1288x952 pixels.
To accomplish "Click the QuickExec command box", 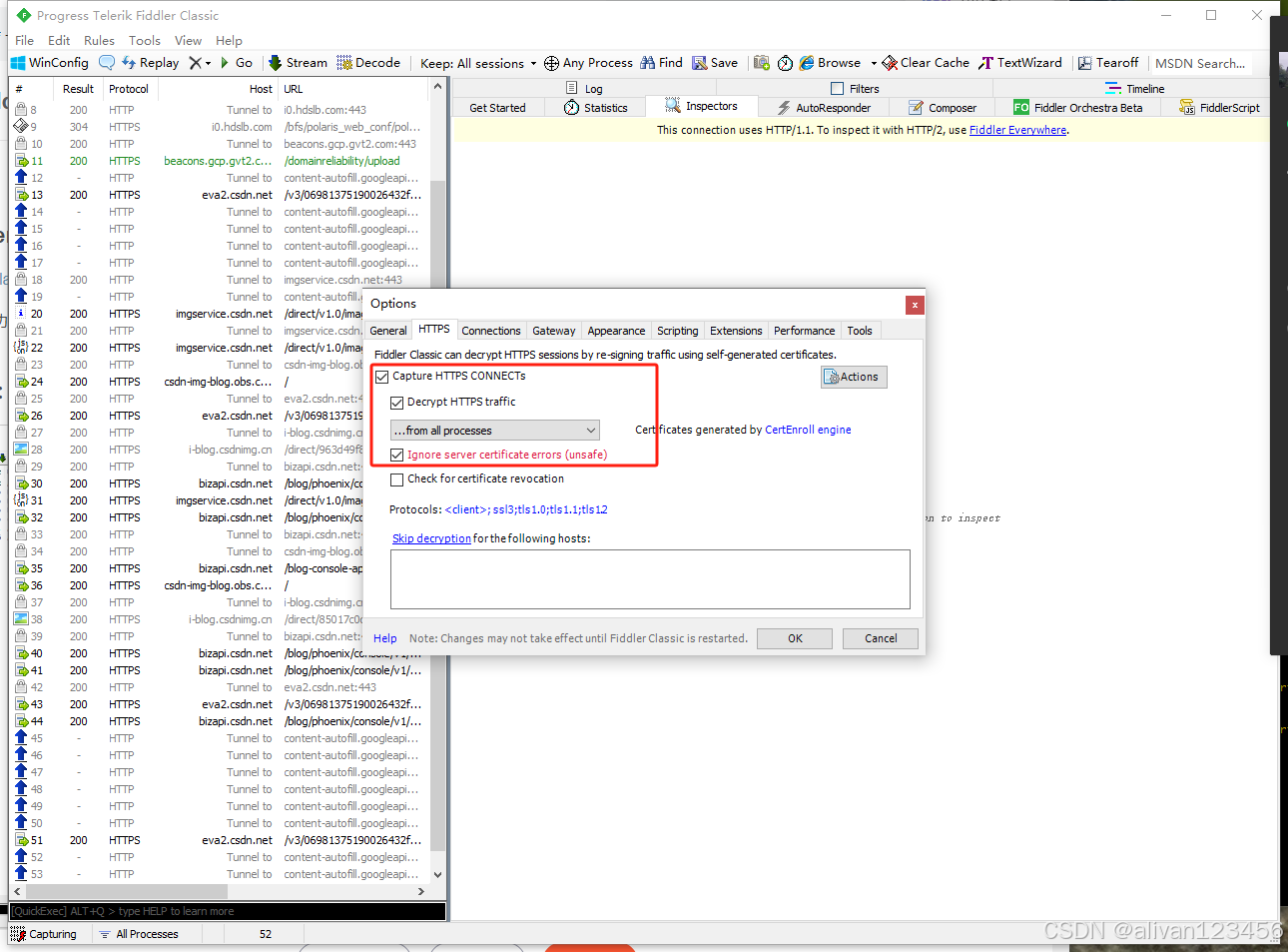I will (x=228, y=911).
